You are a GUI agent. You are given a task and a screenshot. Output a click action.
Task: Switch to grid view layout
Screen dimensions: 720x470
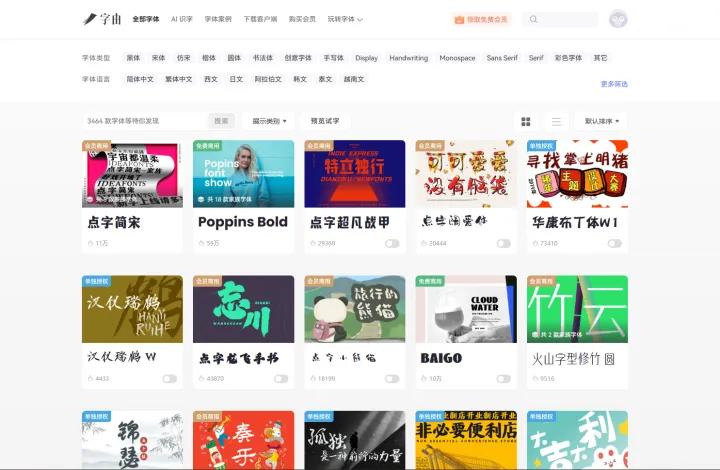[526, 121]
